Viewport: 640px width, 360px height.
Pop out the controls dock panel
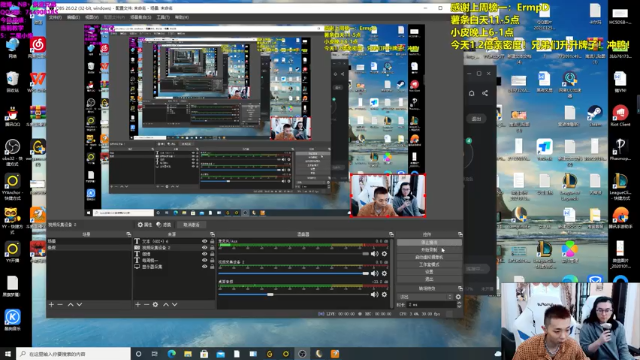point(460,234)
